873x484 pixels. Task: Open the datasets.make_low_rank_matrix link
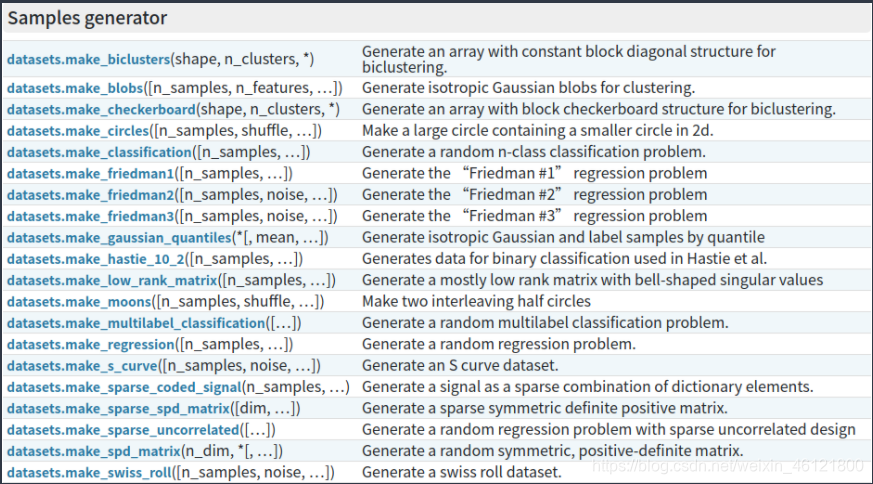pyautogui.click(x=112, y=280)
